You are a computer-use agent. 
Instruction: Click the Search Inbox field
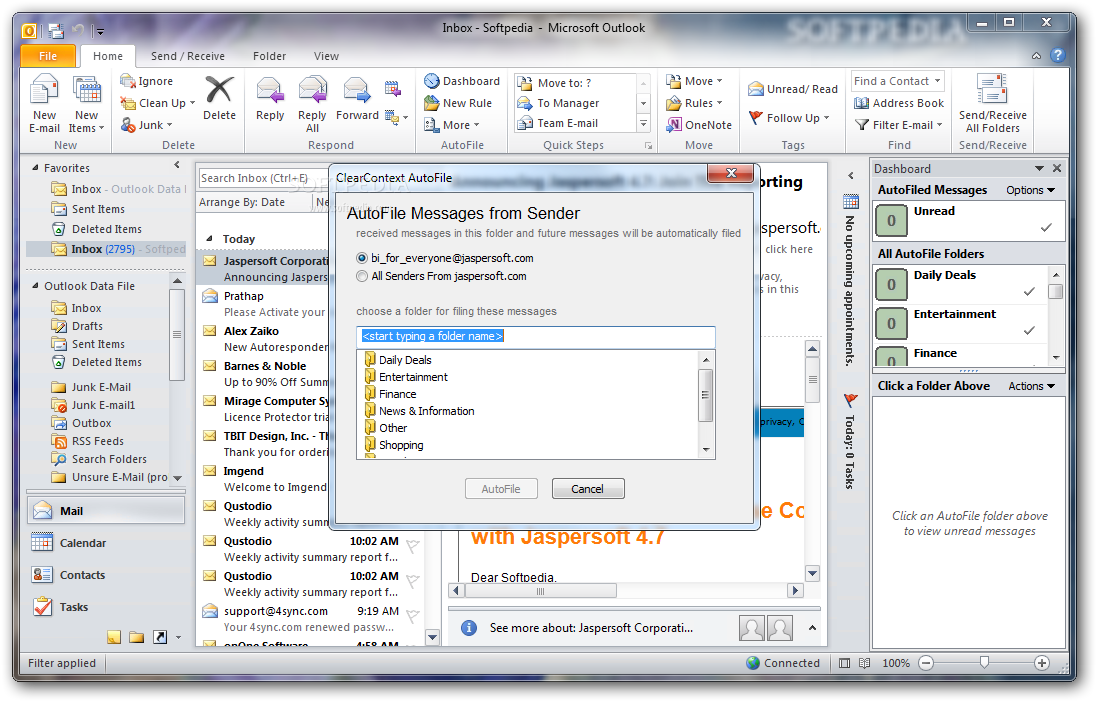click(263, 178)
